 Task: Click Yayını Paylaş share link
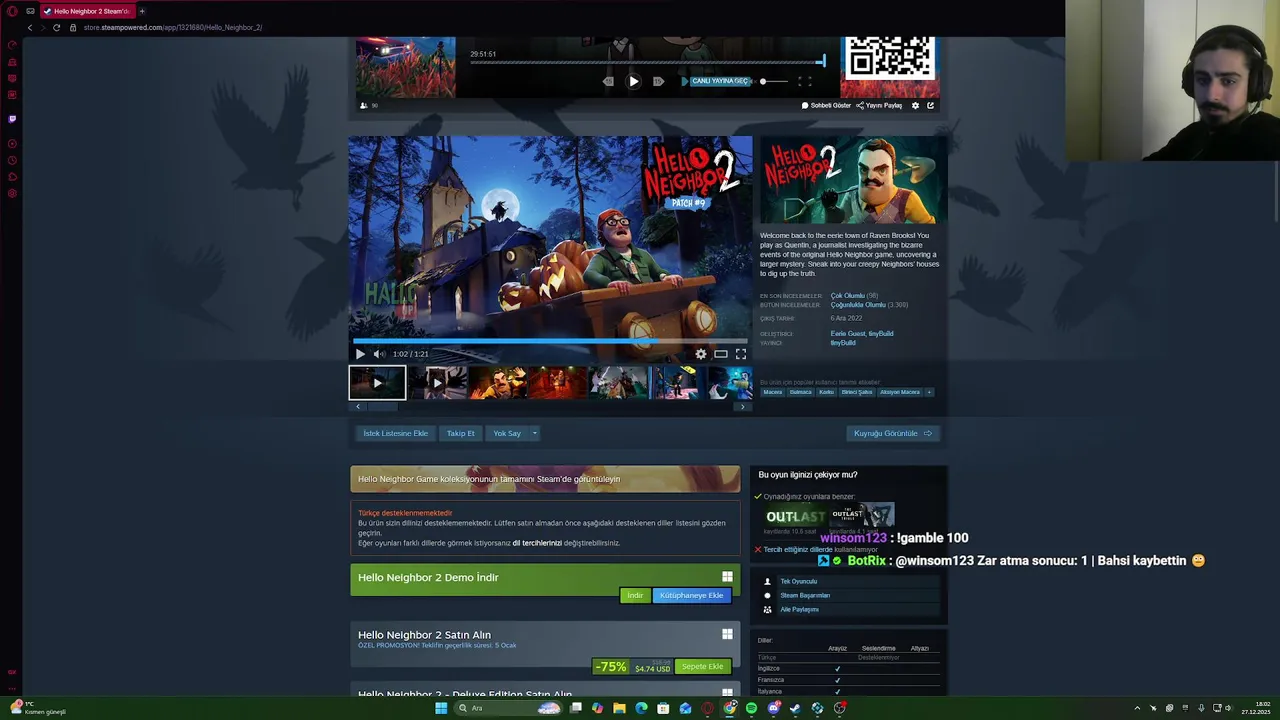coord(879,105)
